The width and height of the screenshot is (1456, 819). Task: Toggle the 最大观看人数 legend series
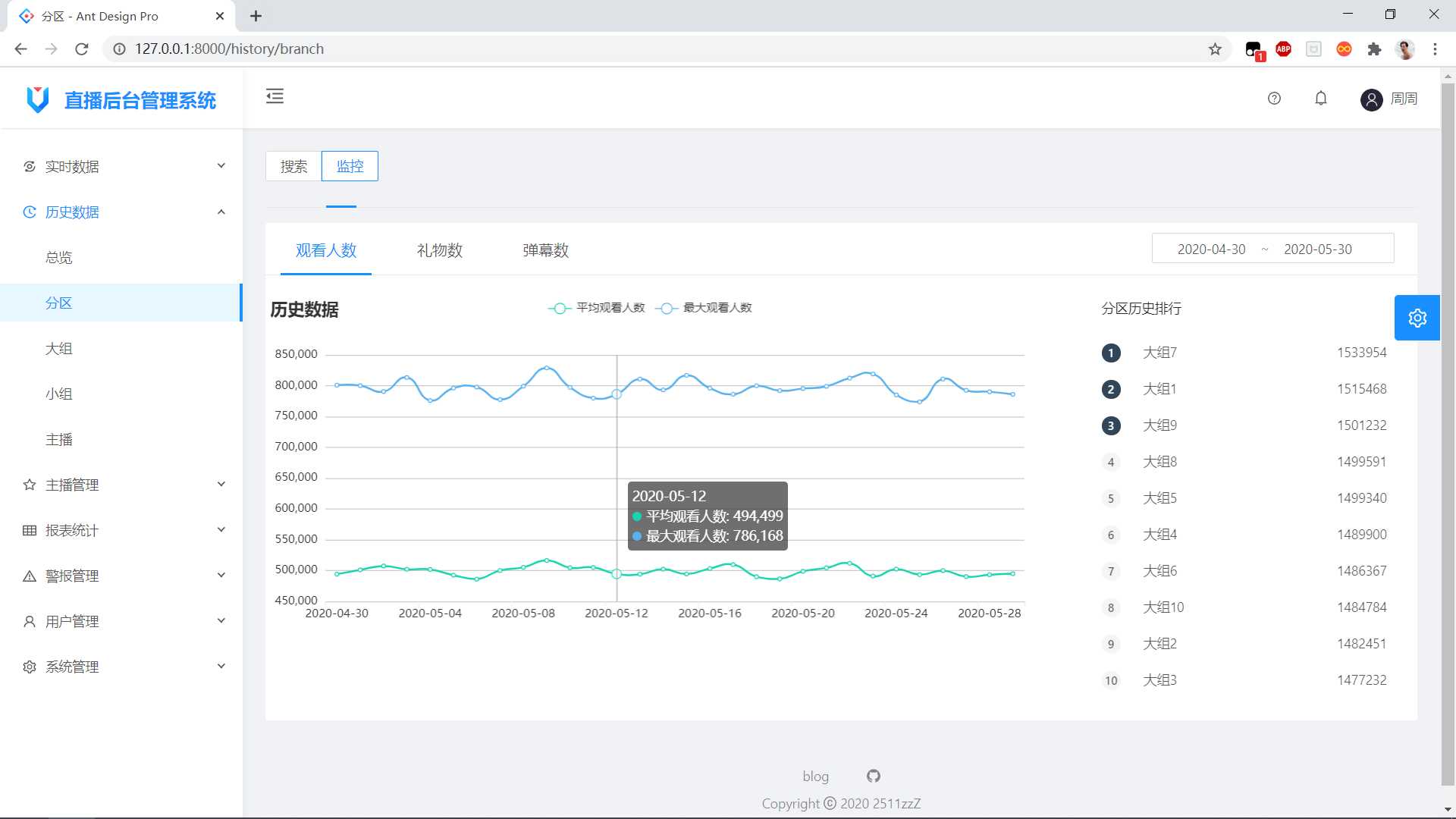click(704, 308)
